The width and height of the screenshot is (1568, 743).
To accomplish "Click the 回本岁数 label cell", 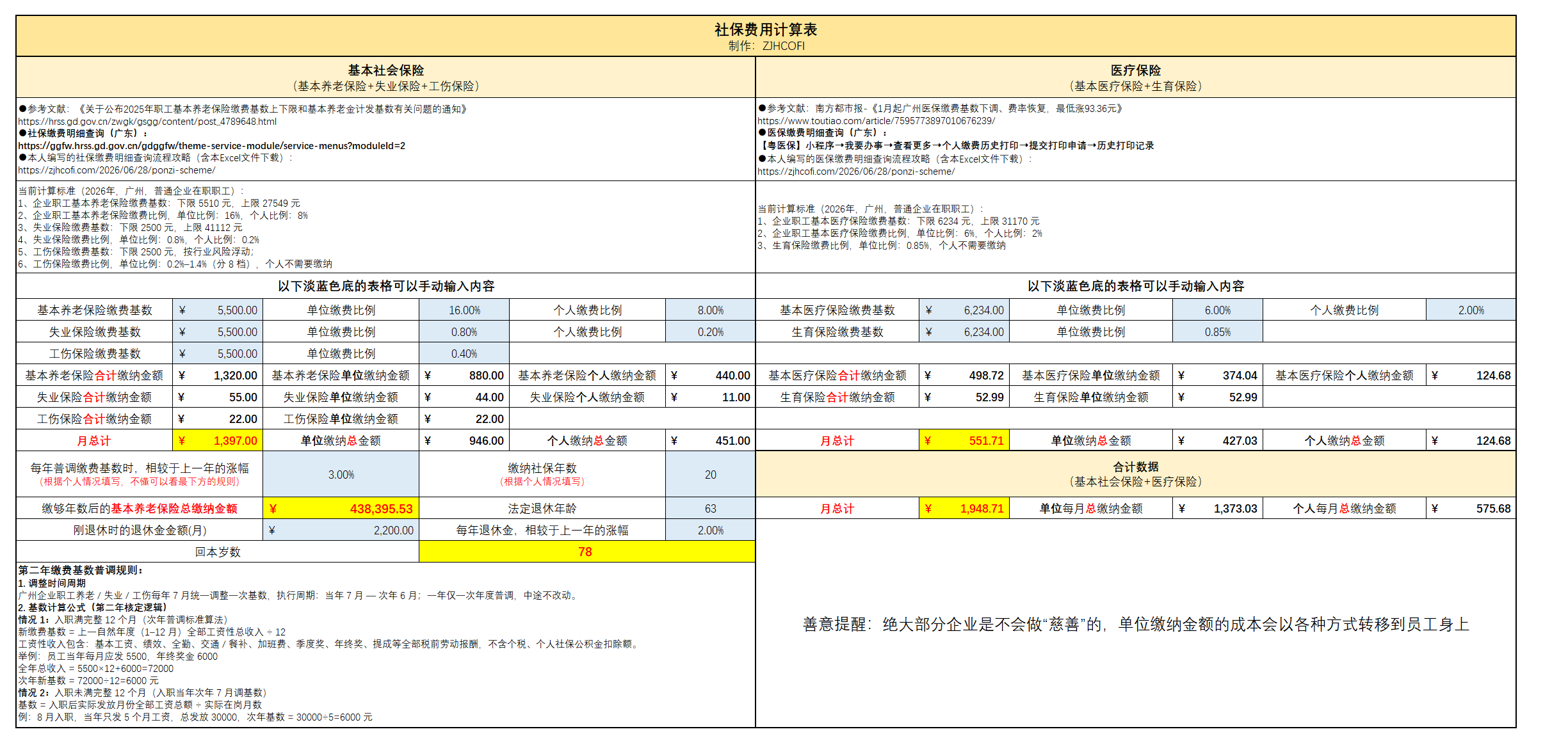I will coord(218,552).
